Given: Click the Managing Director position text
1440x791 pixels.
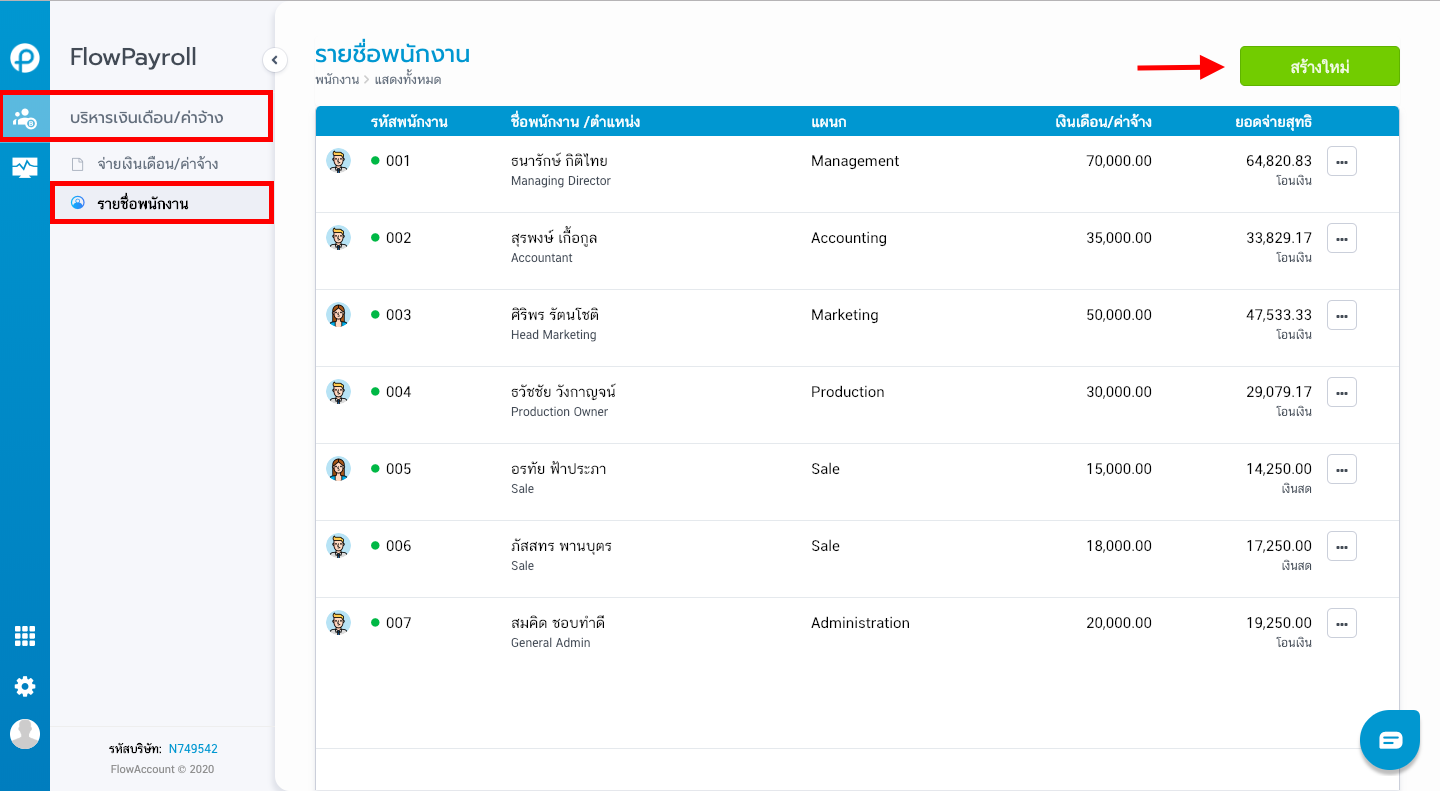Looking at the screenshot, I should [560, 181].
